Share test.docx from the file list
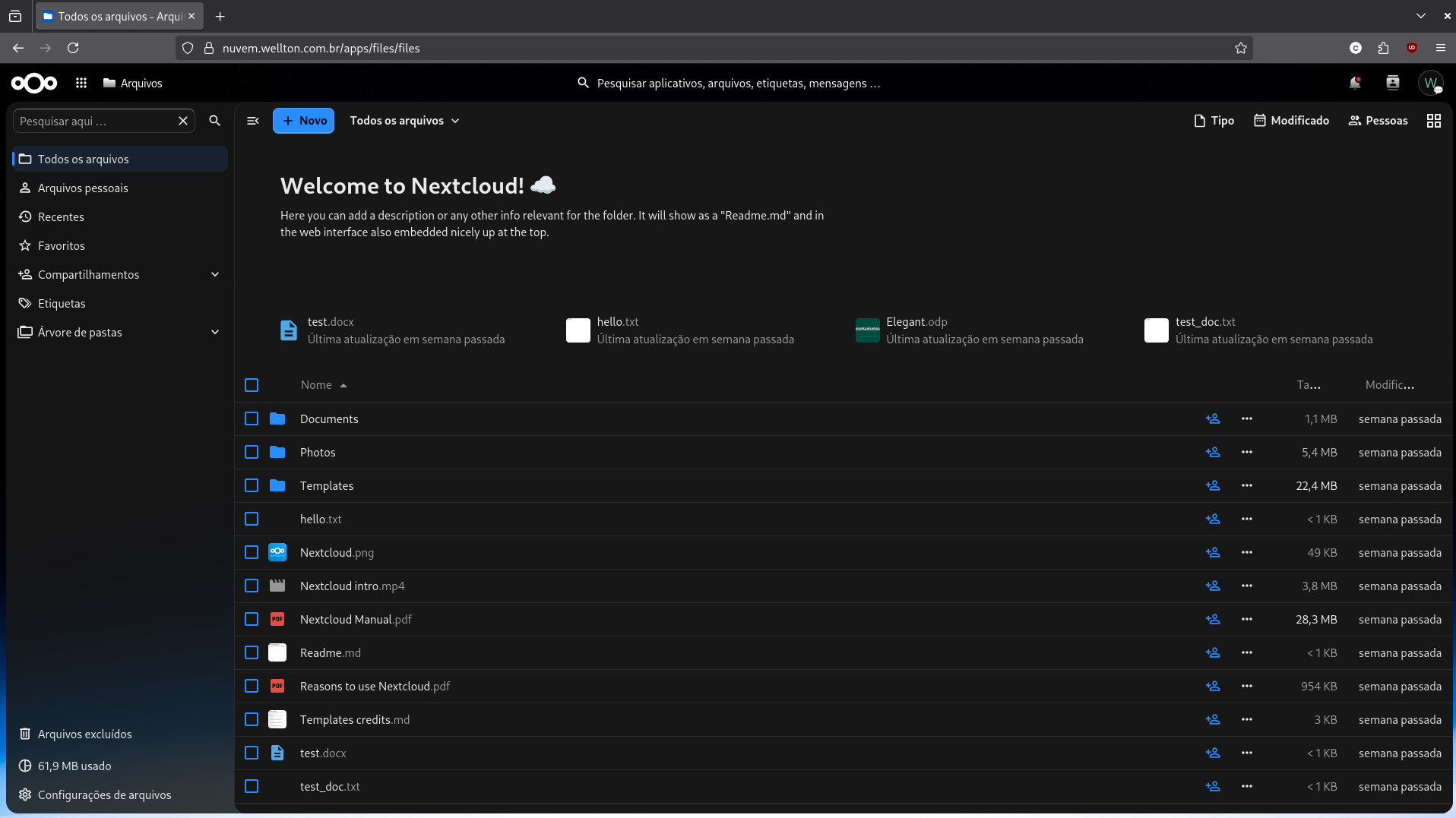 point(1213,753)
